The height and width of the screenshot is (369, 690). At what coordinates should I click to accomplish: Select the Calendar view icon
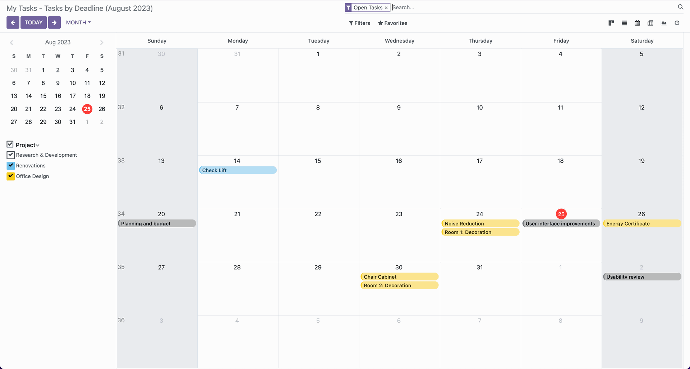click(637, 23)
